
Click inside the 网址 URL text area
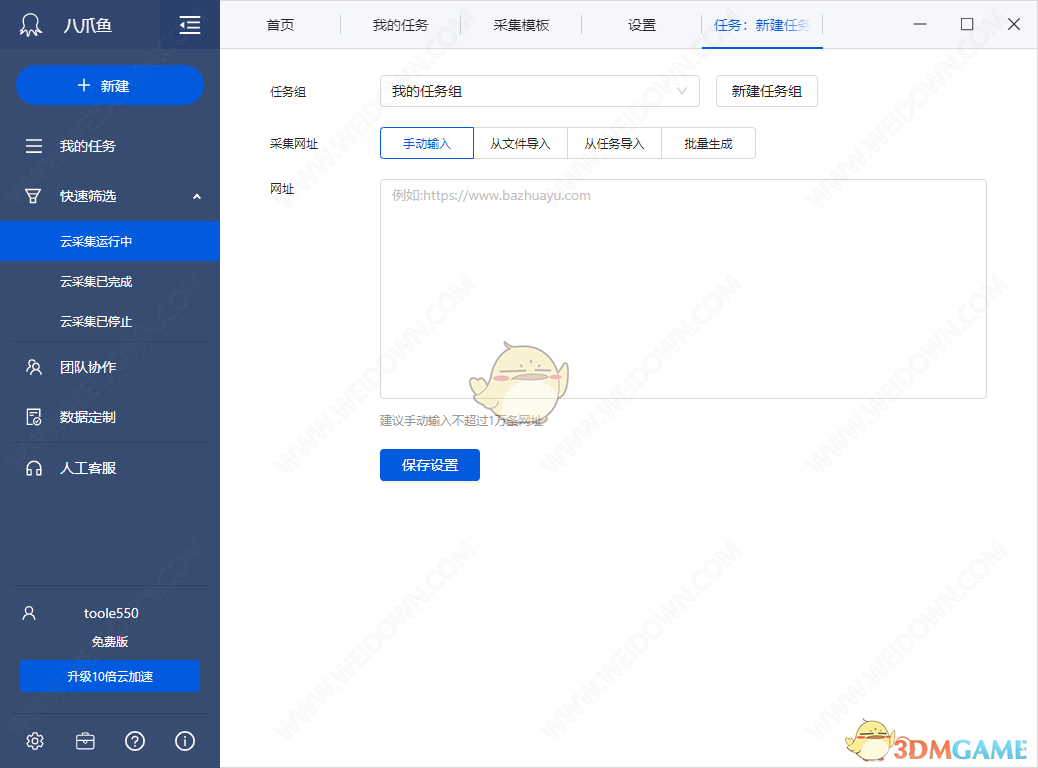(x=683, y=290)
